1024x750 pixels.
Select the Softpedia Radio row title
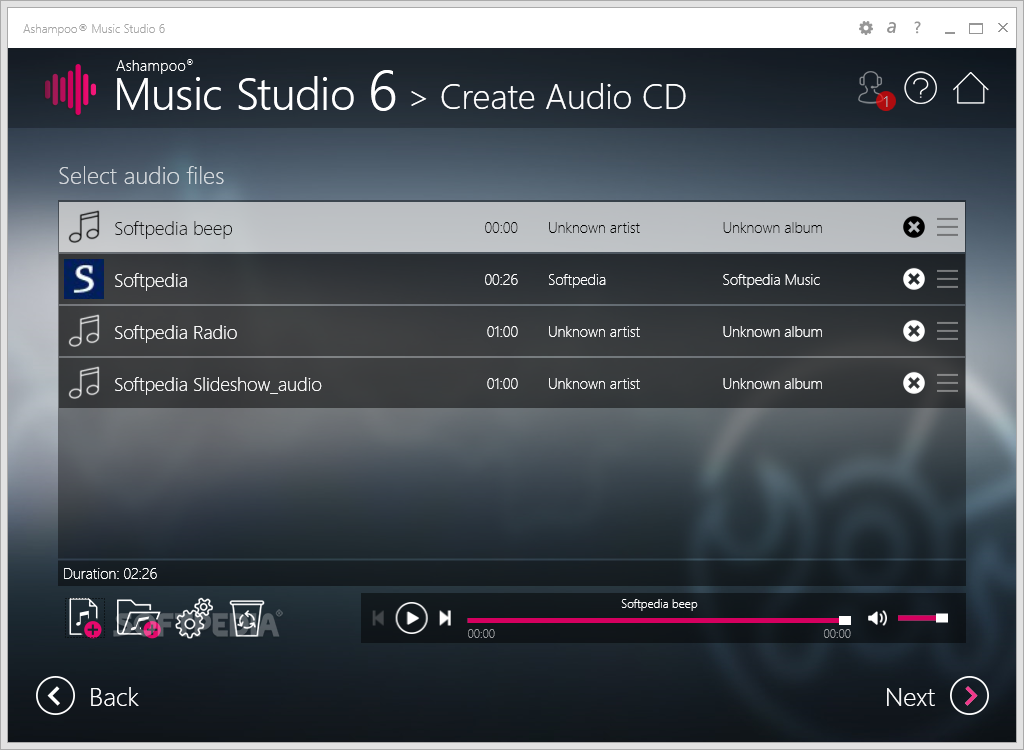(176, 333)
